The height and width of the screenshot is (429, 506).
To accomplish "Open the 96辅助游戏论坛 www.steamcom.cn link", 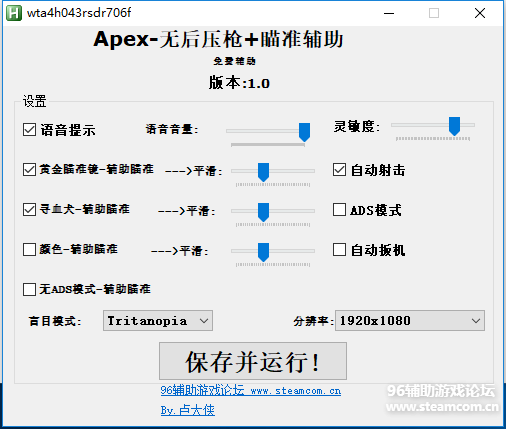I will point(251,390).
